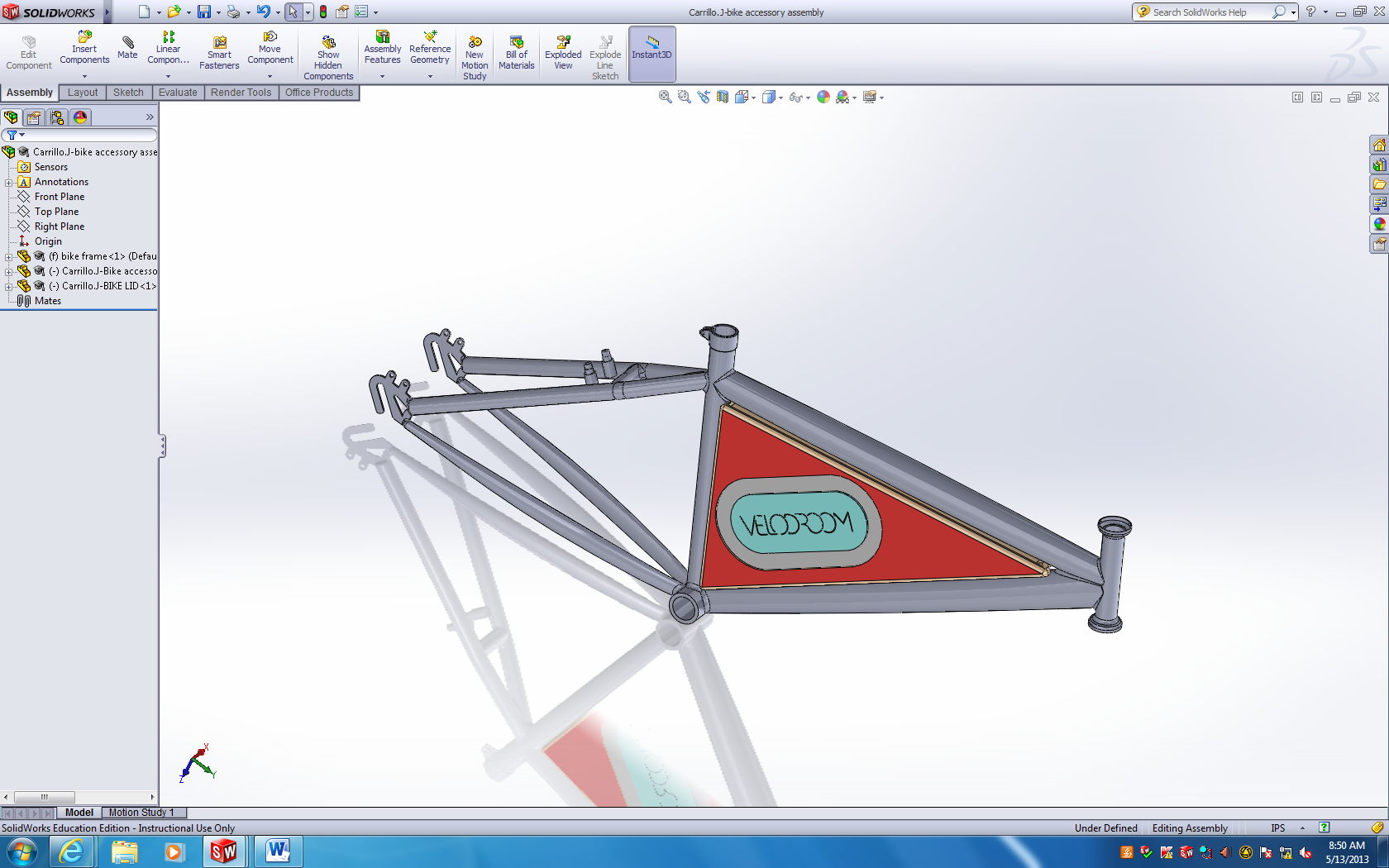Image resolution: width=1389 pixels, height=868 pixels.
Task: Activate the Section View tool
Action: 723,97
